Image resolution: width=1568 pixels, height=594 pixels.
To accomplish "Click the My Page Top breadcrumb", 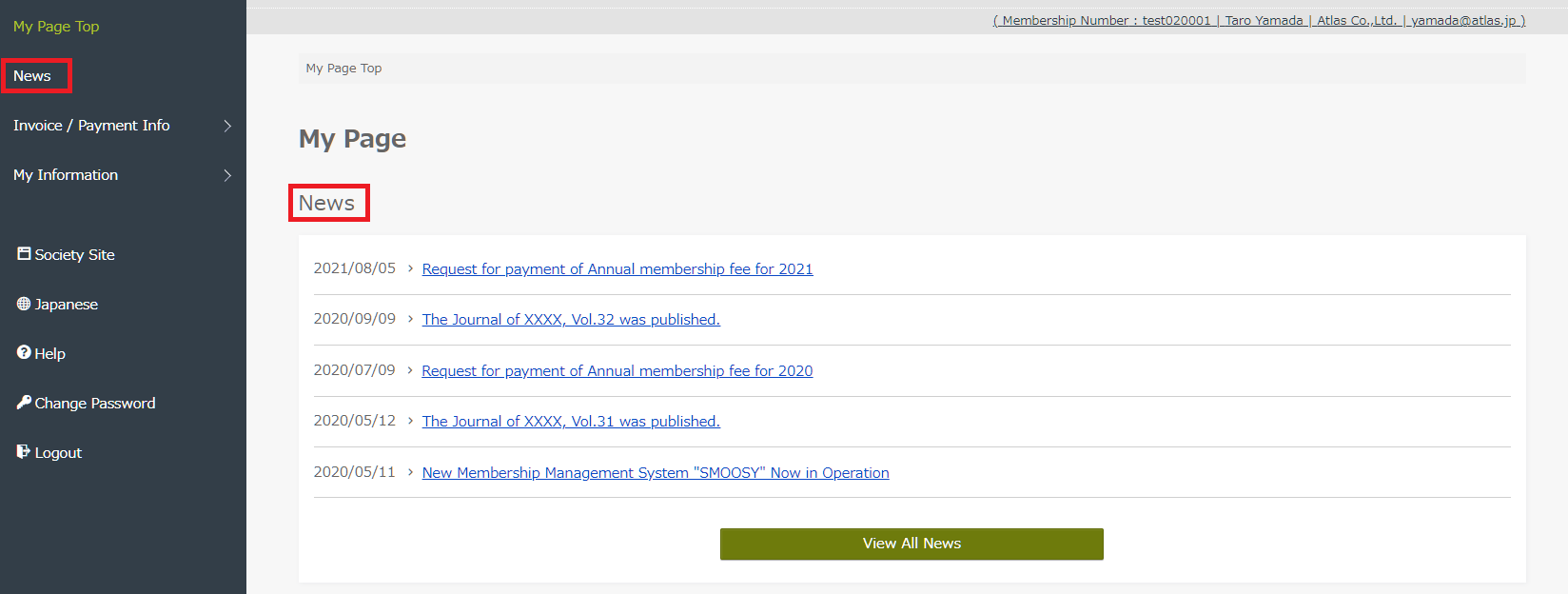I will coord(343,69).
